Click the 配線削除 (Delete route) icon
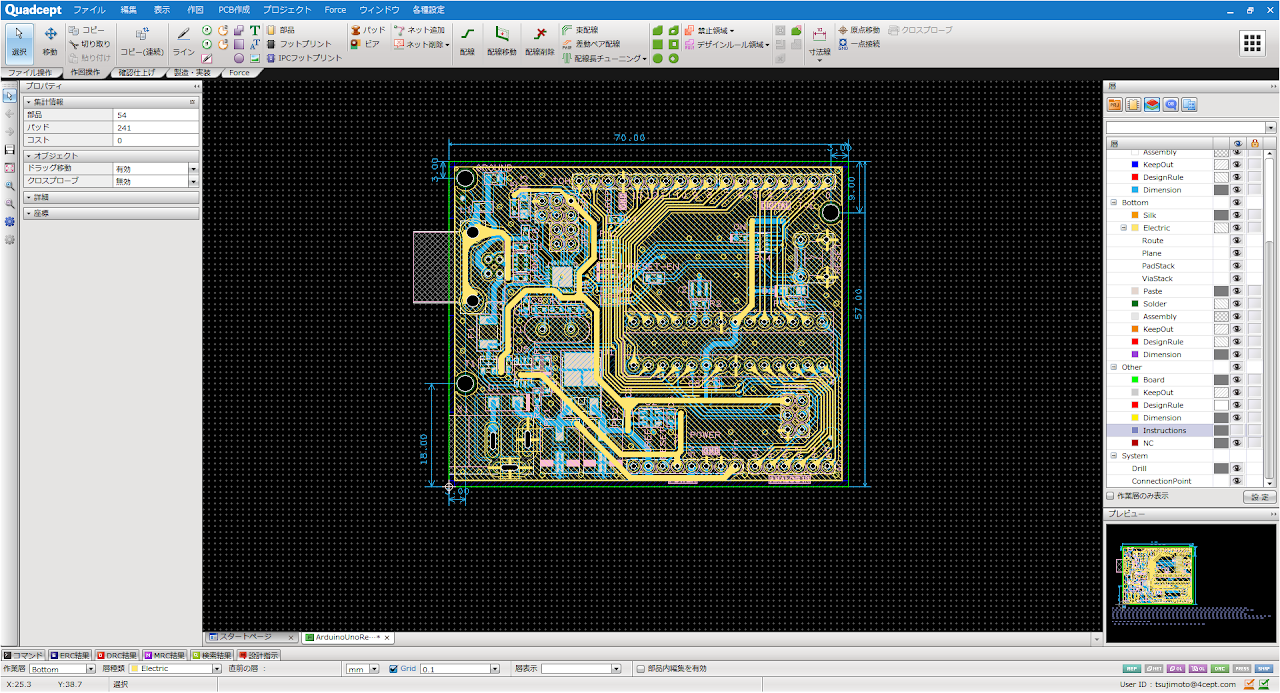Viewport: 1280px width, 693px height. coord(539,40)
